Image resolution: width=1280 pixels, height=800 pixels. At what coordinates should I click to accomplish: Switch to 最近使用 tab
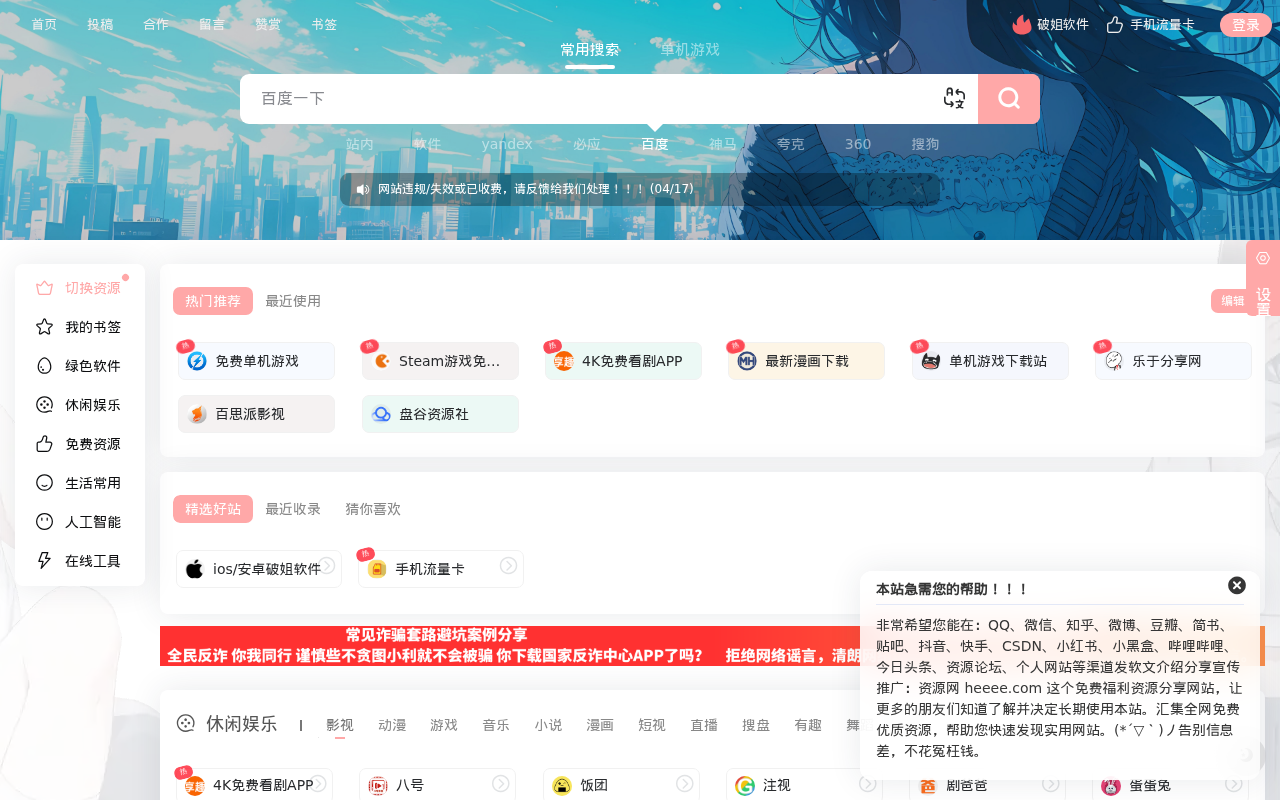pyautogui.click(x=293, y=301)
